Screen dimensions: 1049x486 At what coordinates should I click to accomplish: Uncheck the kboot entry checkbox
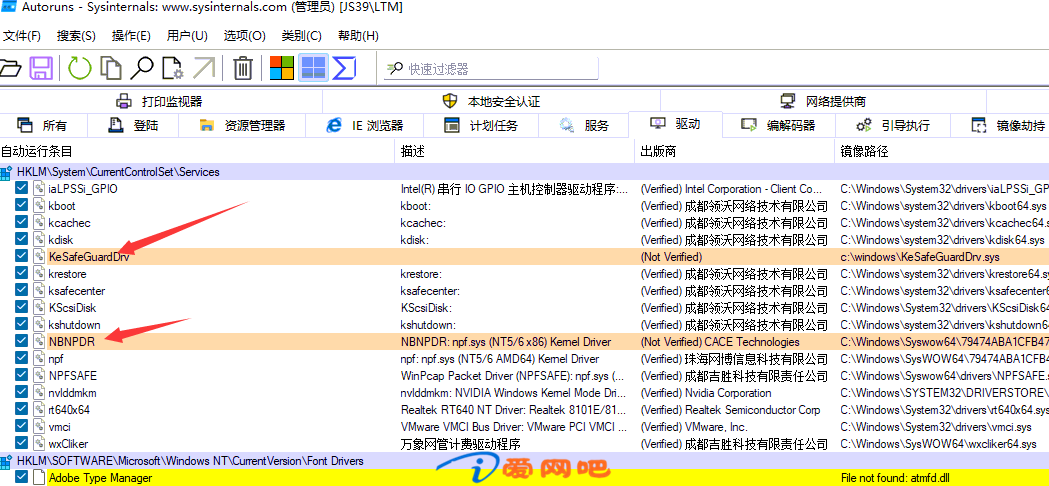[x=21, y=206]
